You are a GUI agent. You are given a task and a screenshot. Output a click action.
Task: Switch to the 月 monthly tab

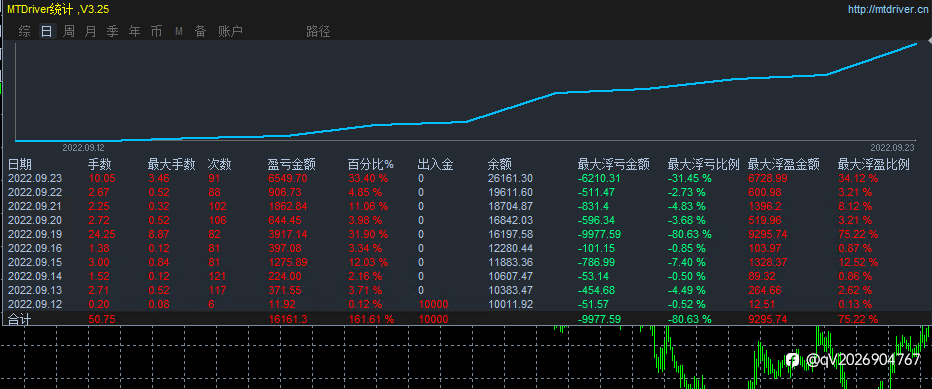click(x=90, y=32)
